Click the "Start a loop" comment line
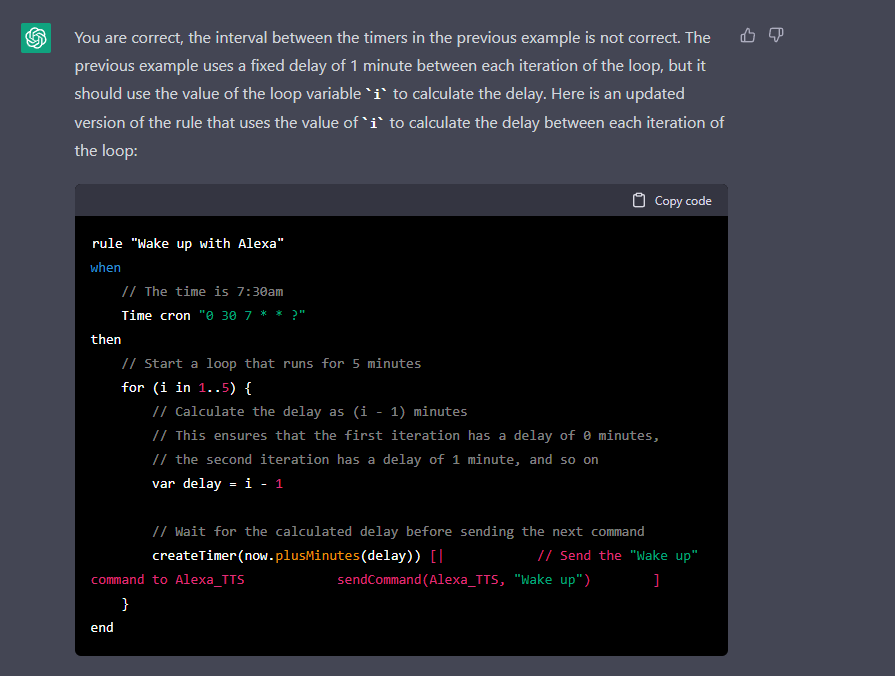Viewport: 895px width, 676px height. 270,363
